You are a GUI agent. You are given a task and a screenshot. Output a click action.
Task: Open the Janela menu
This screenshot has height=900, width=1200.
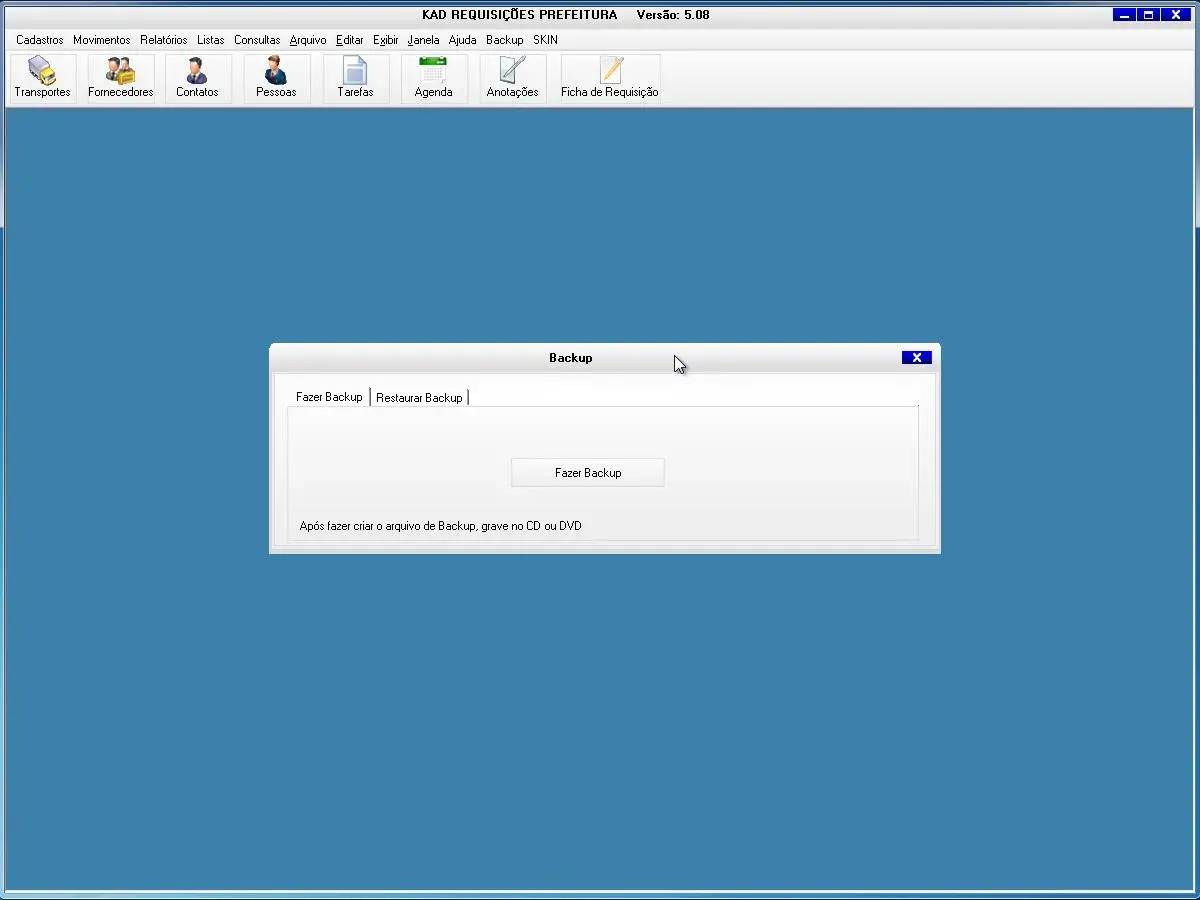coord(424,40)
